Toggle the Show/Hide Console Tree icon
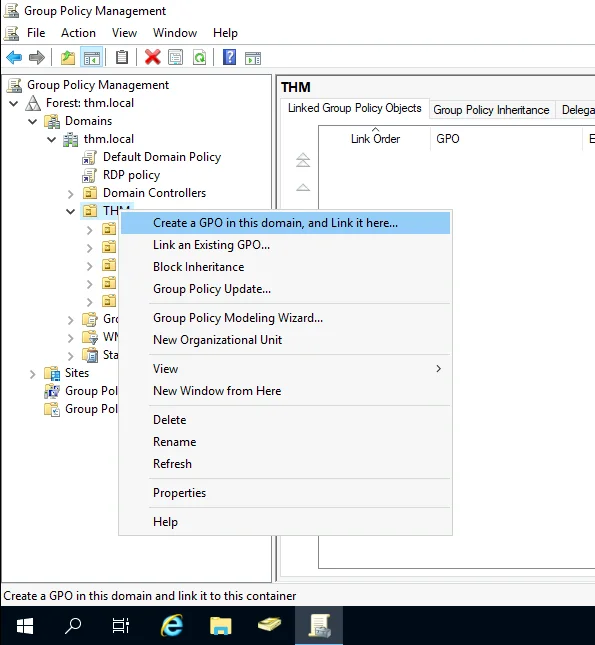This screenshot has height=645, width=595. tap(91, 58)
